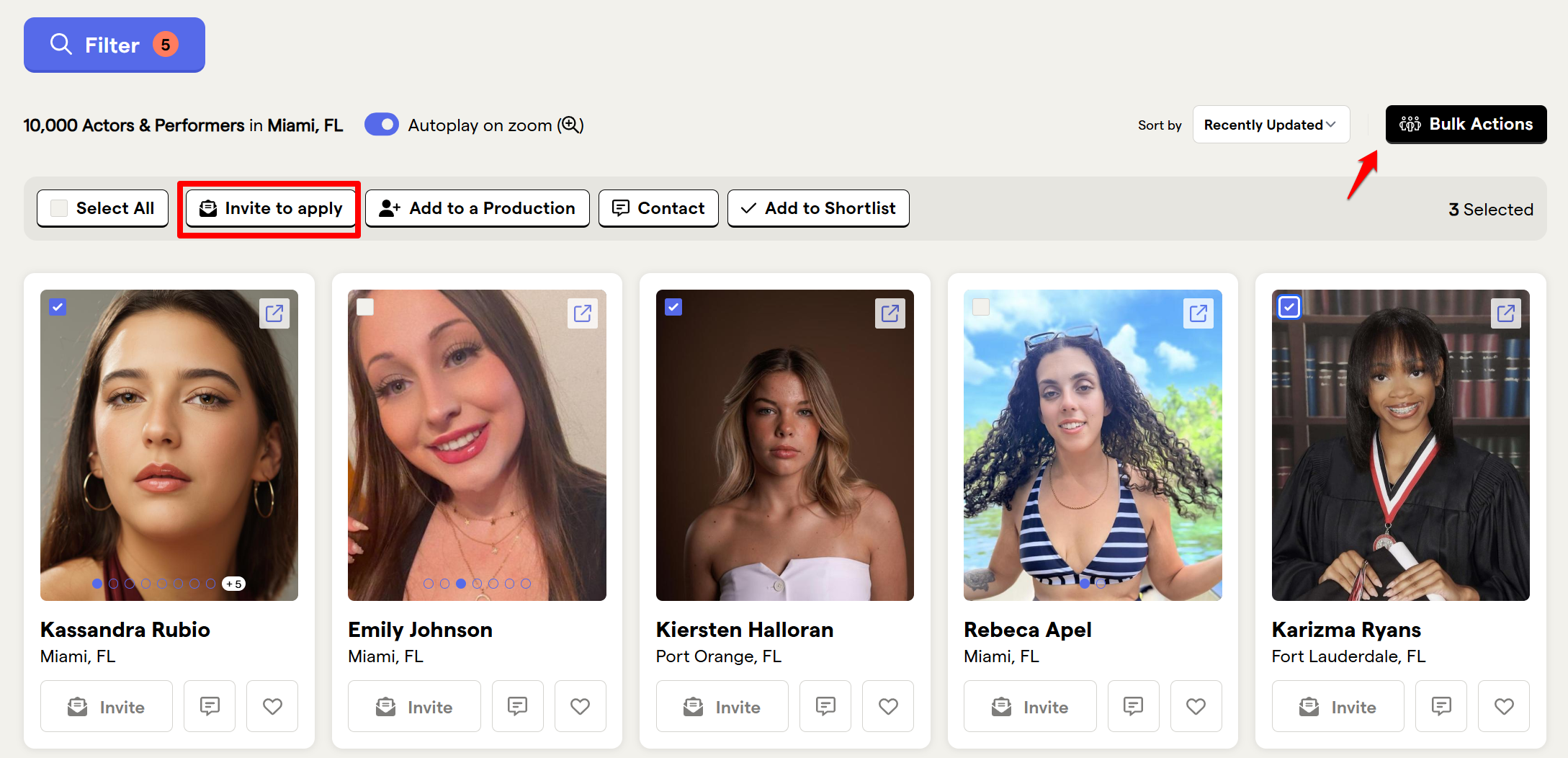Click the Invite to apply button
Screen dimensions: 1568x758
pos(271,208)
